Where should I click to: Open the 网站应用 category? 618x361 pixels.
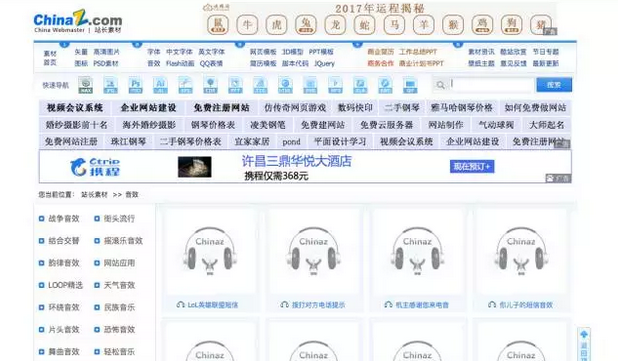[119, 262]
